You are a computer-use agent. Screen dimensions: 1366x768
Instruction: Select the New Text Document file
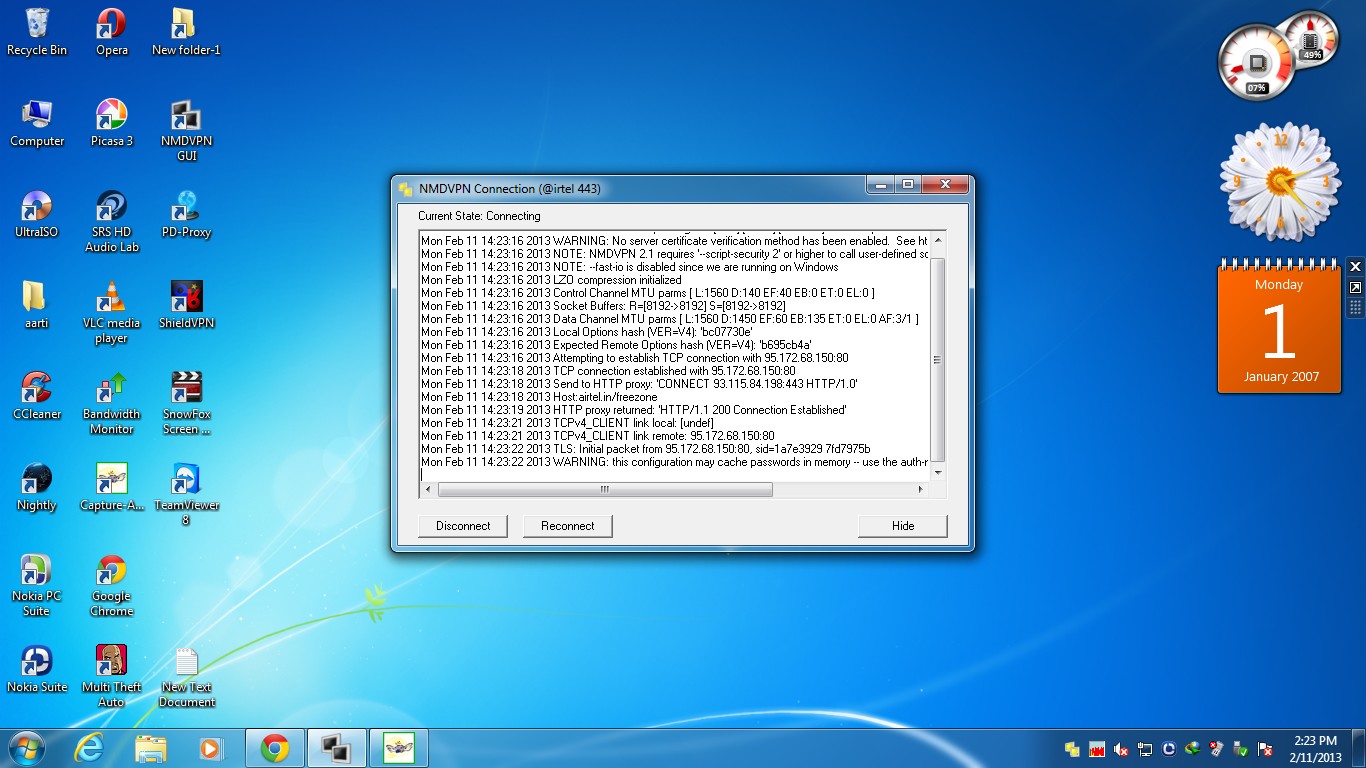(x=186, y=676)
